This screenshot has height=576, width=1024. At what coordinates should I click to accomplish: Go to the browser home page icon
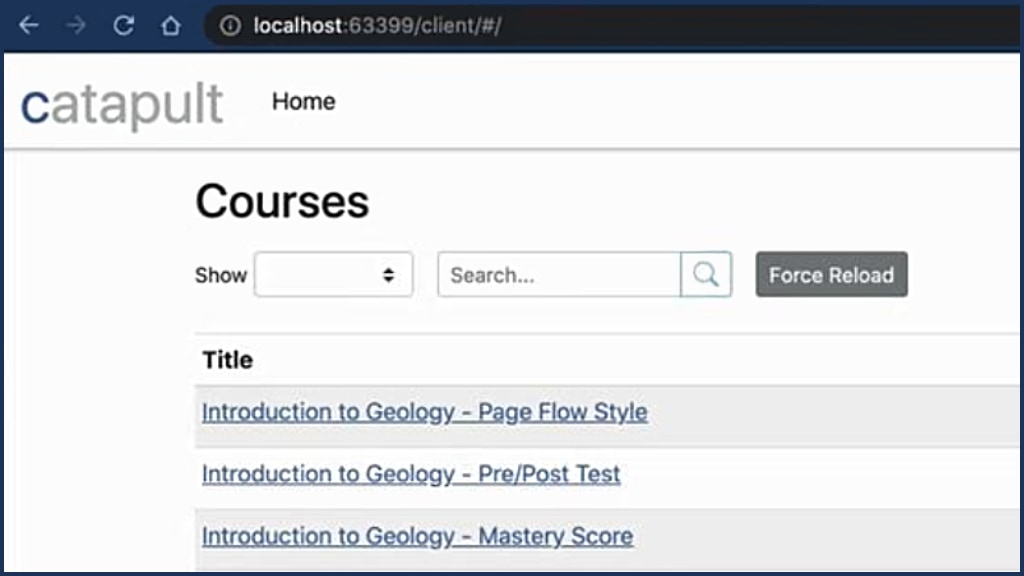tap(171, 25)
